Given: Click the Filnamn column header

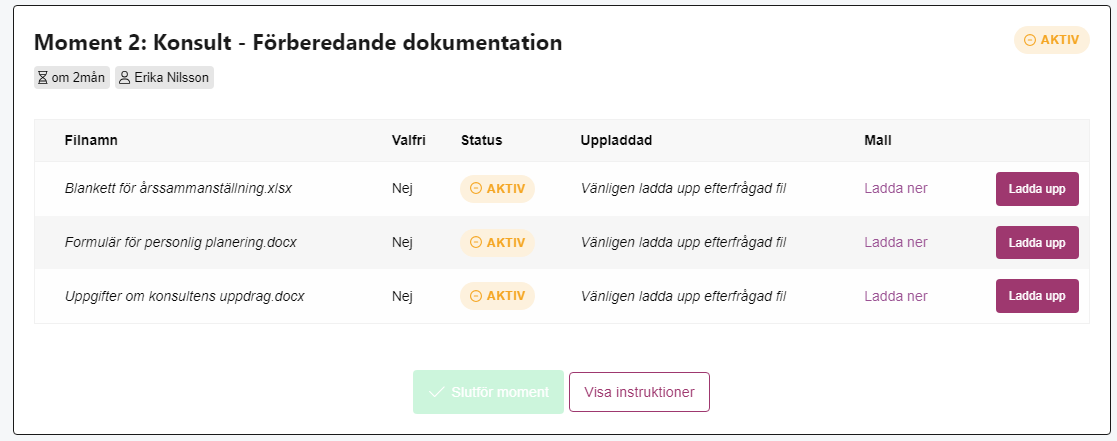Looking at the screenshot, I should pos(91,140).
